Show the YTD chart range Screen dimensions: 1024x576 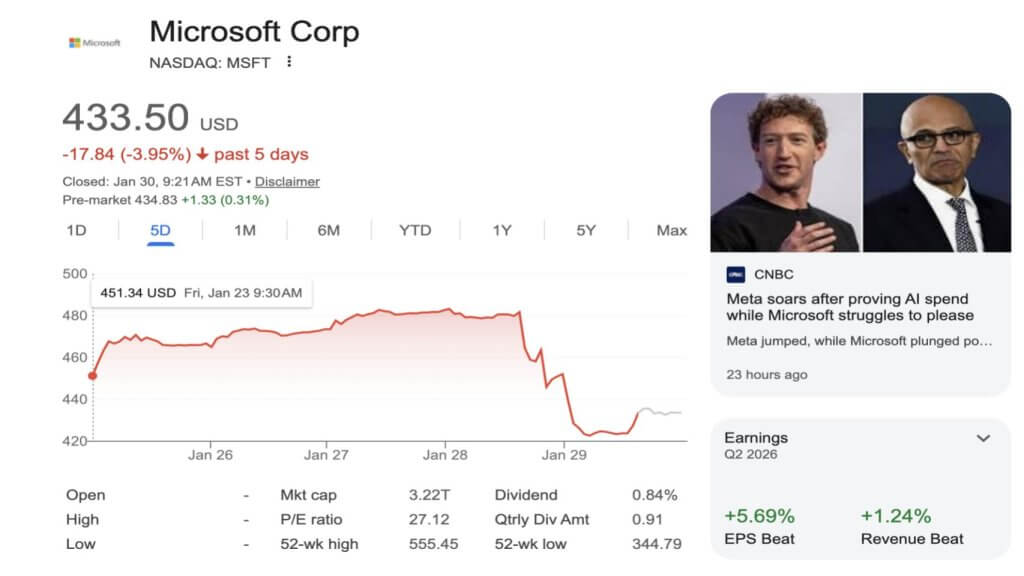(415, 230)
